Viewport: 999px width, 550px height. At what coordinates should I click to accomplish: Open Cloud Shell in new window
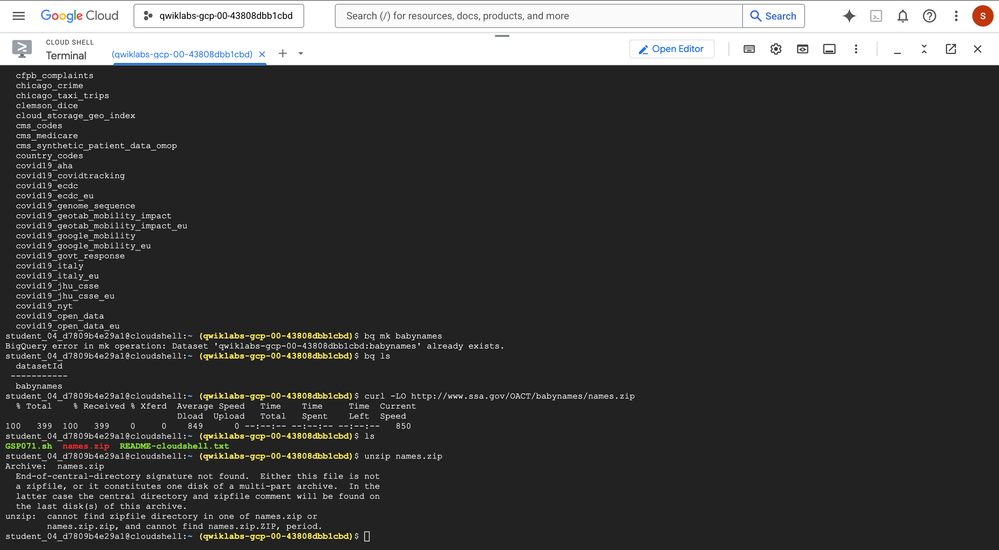coord(951,49)
